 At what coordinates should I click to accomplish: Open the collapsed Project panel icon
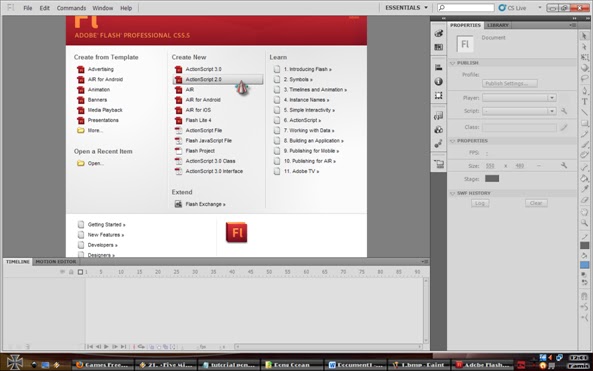[439, 164]
